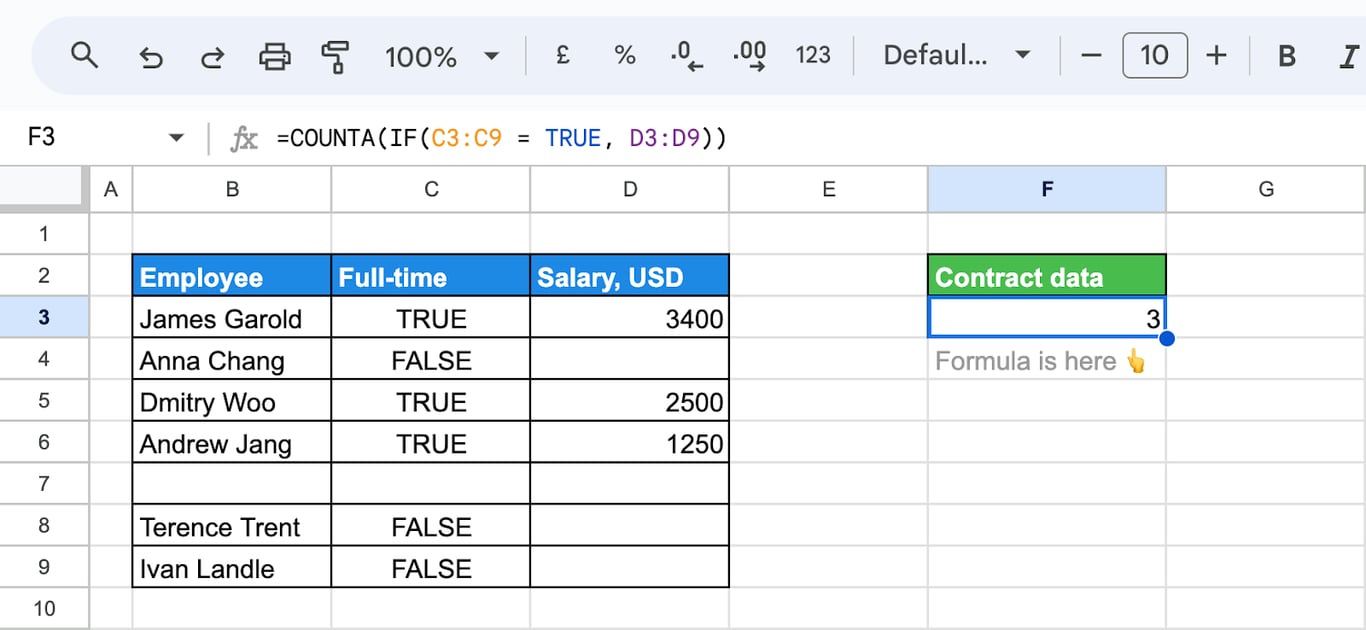Increase decimal places
This screenshot has width=1366, height=630.
click(750, 55)
